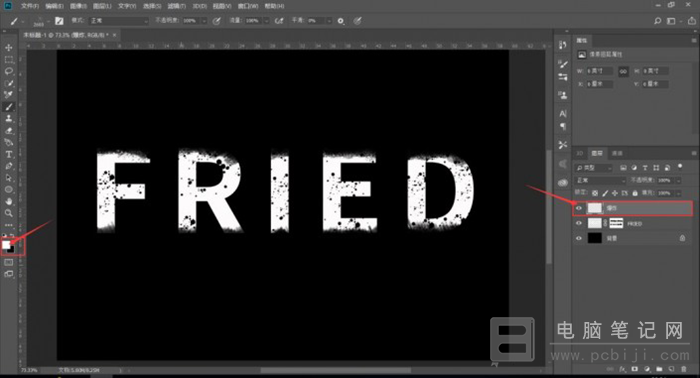Filter layers by smart object icon

pos(667,168)
